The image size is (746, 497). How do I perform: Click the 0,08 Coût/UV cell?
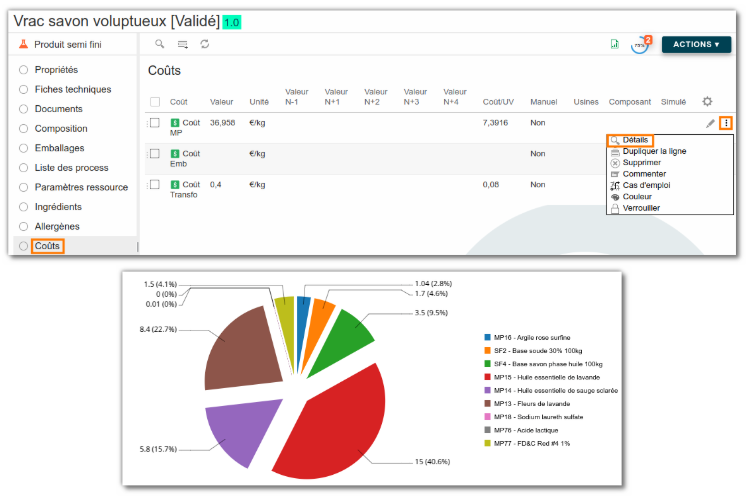pyautogui.click(x=491, y=185)
